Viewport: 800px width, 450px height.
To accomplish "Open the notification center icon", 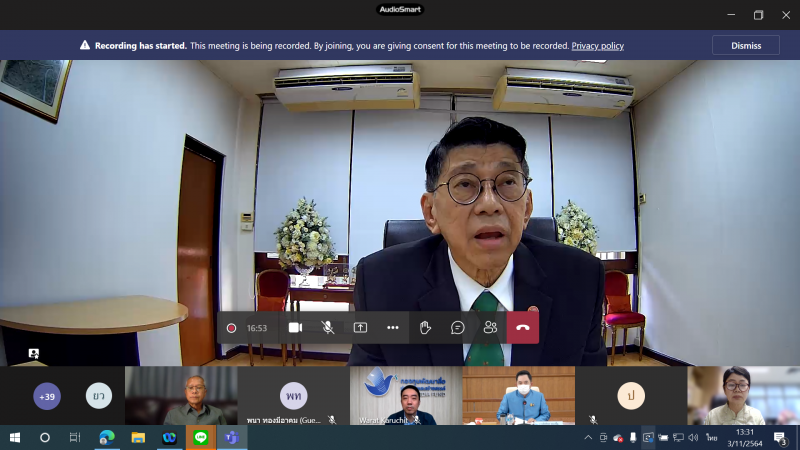I will (780, 438).
